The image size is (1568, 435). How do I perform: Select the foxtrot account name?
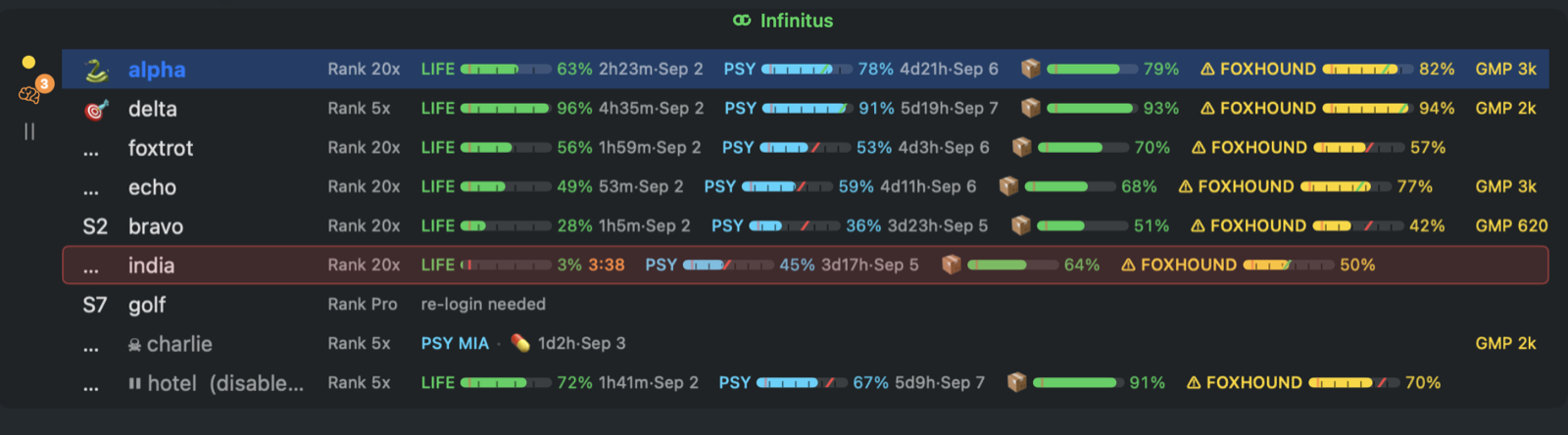[161, 148]
